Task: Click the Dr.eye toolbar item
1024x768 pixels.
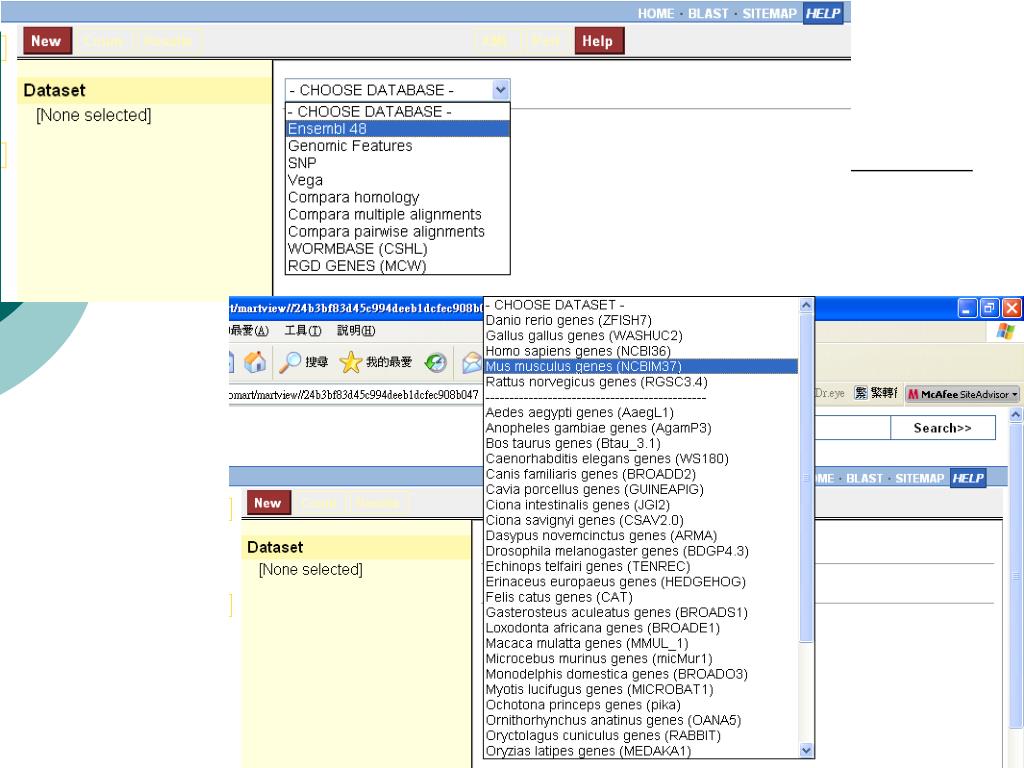Action: (x=829, y=393)
